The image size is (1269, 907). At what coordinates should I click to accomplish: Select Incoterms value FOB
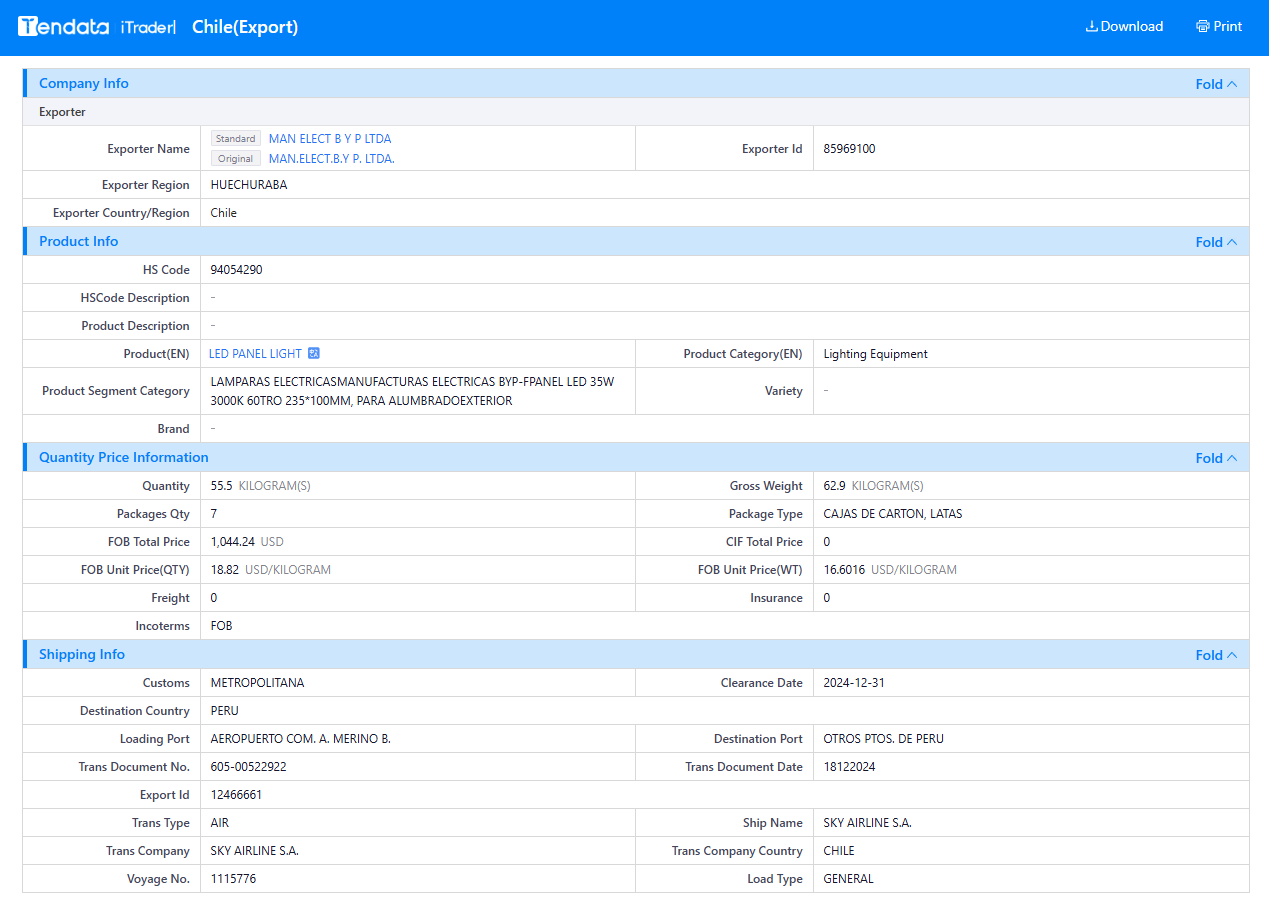(x=222, y=626)
